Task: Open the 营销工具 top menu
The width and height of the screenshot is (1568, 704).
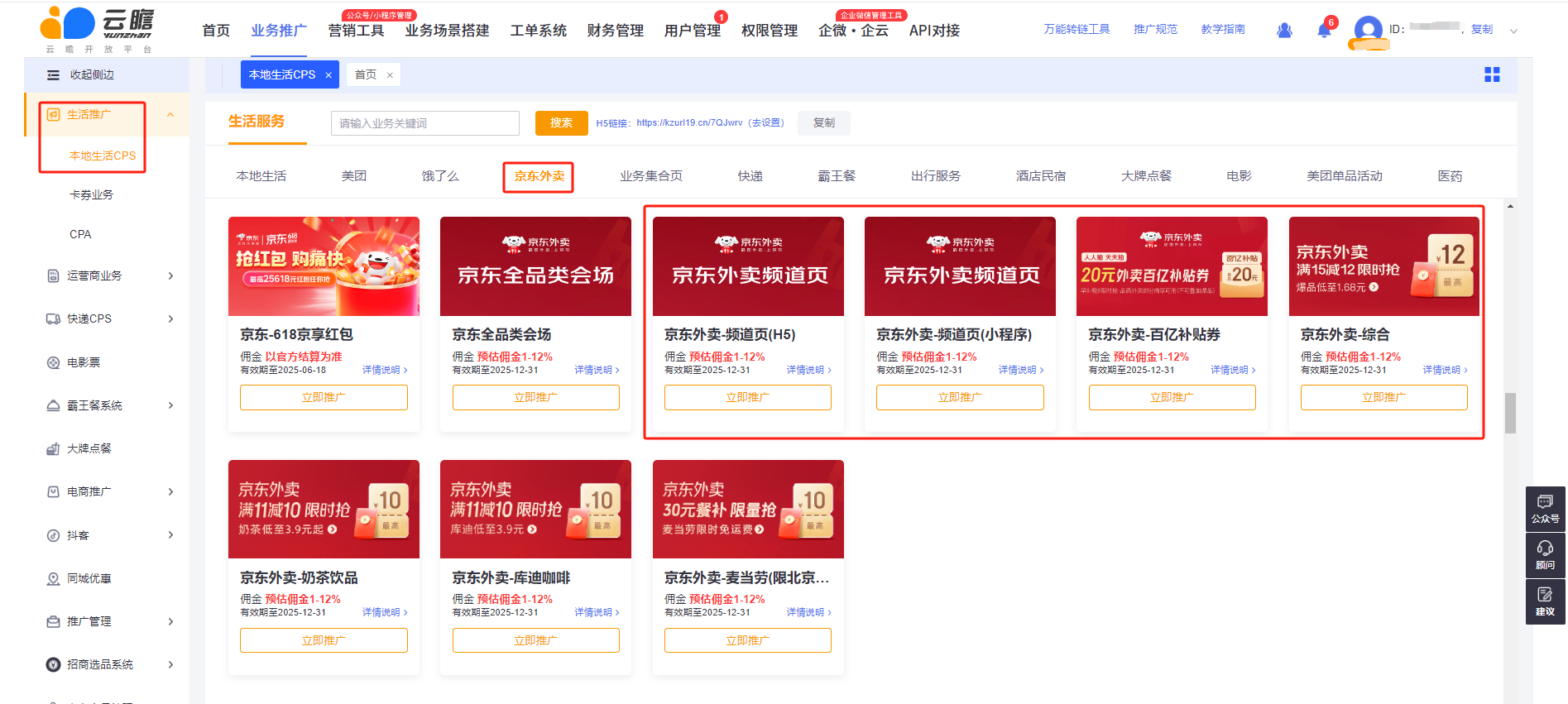Action: pos(356,31)
